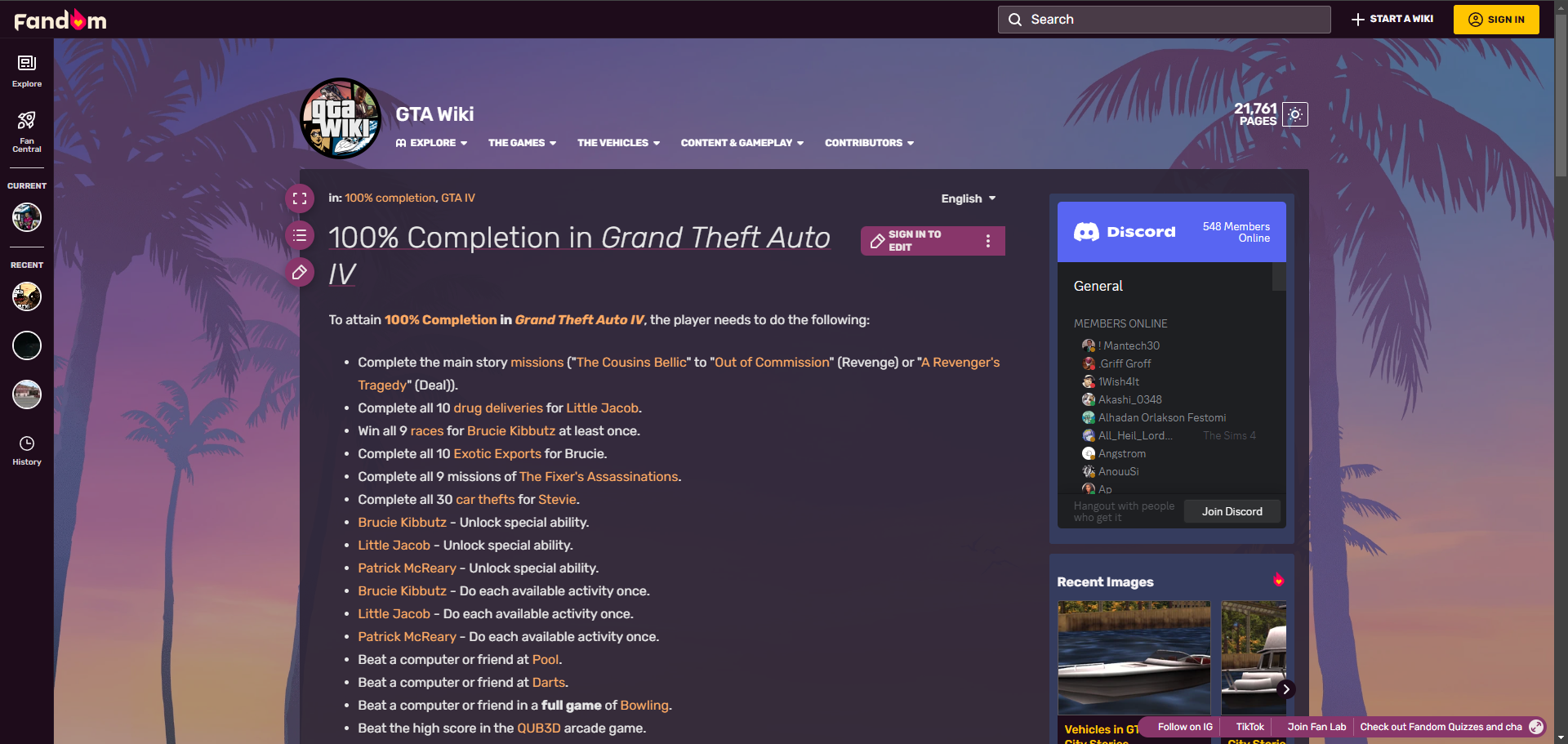Image resolution: width=1568 pixels, height=744 pixels.
Task: Click Angstrom's avatar in members list
Action: (x=1089, y=453)
